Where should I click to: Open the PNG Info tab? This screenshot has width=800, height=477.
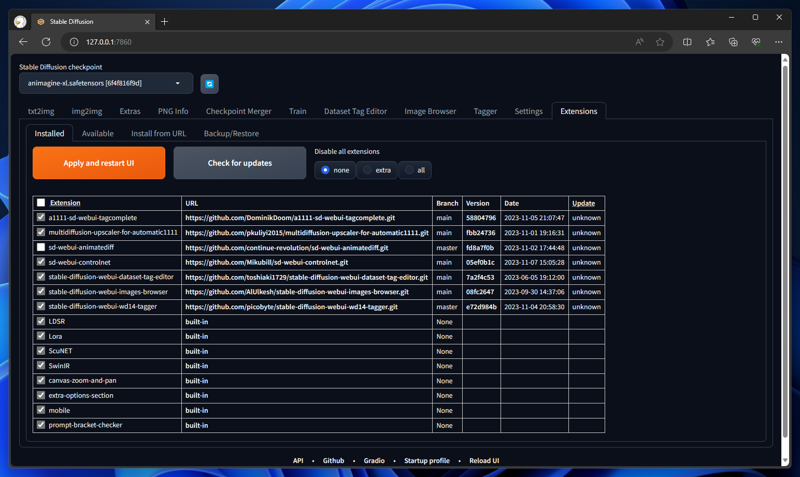173,111
